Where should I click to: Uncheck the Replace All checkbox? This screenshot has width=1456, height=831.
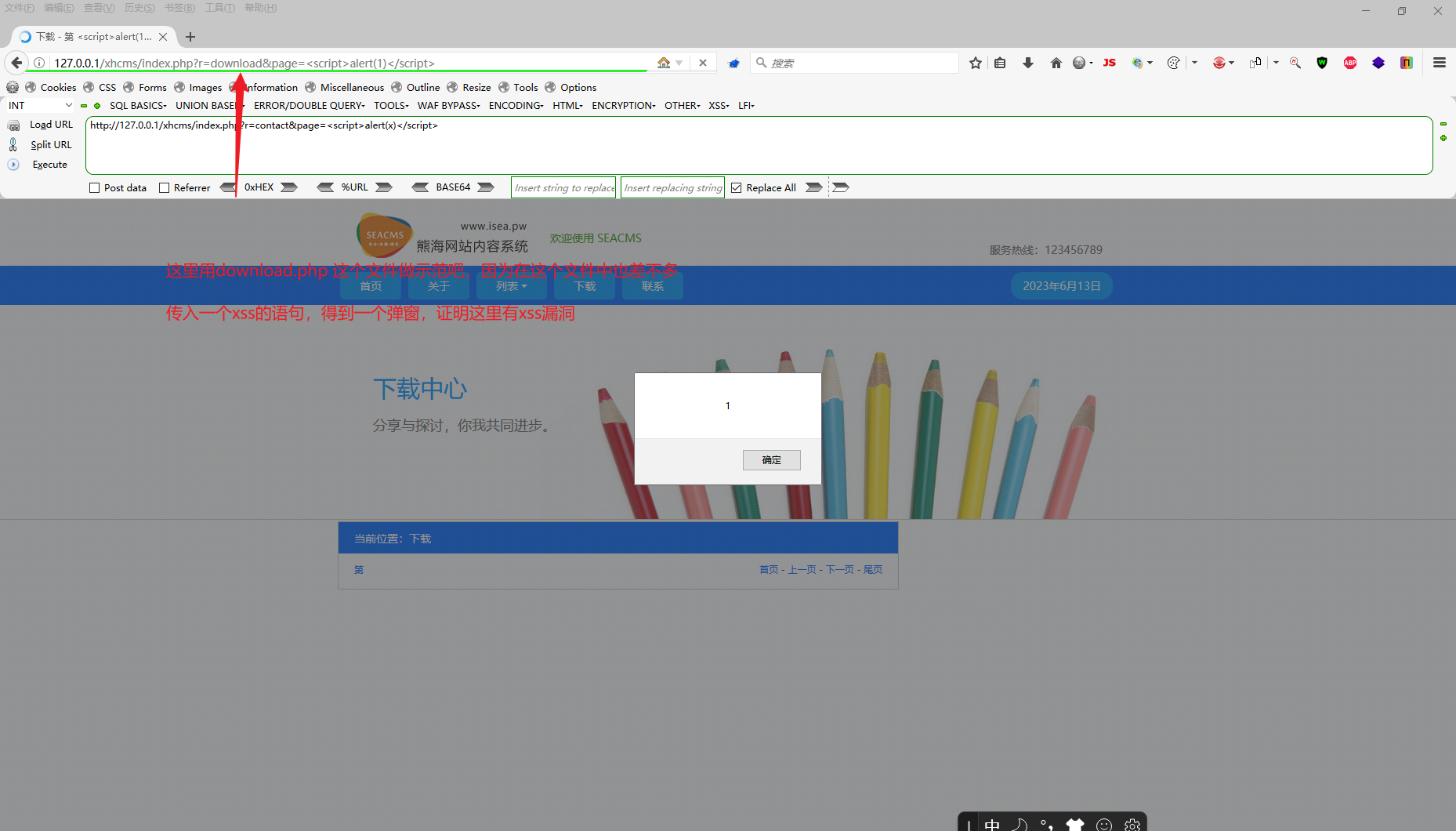[x=737, y=188]
